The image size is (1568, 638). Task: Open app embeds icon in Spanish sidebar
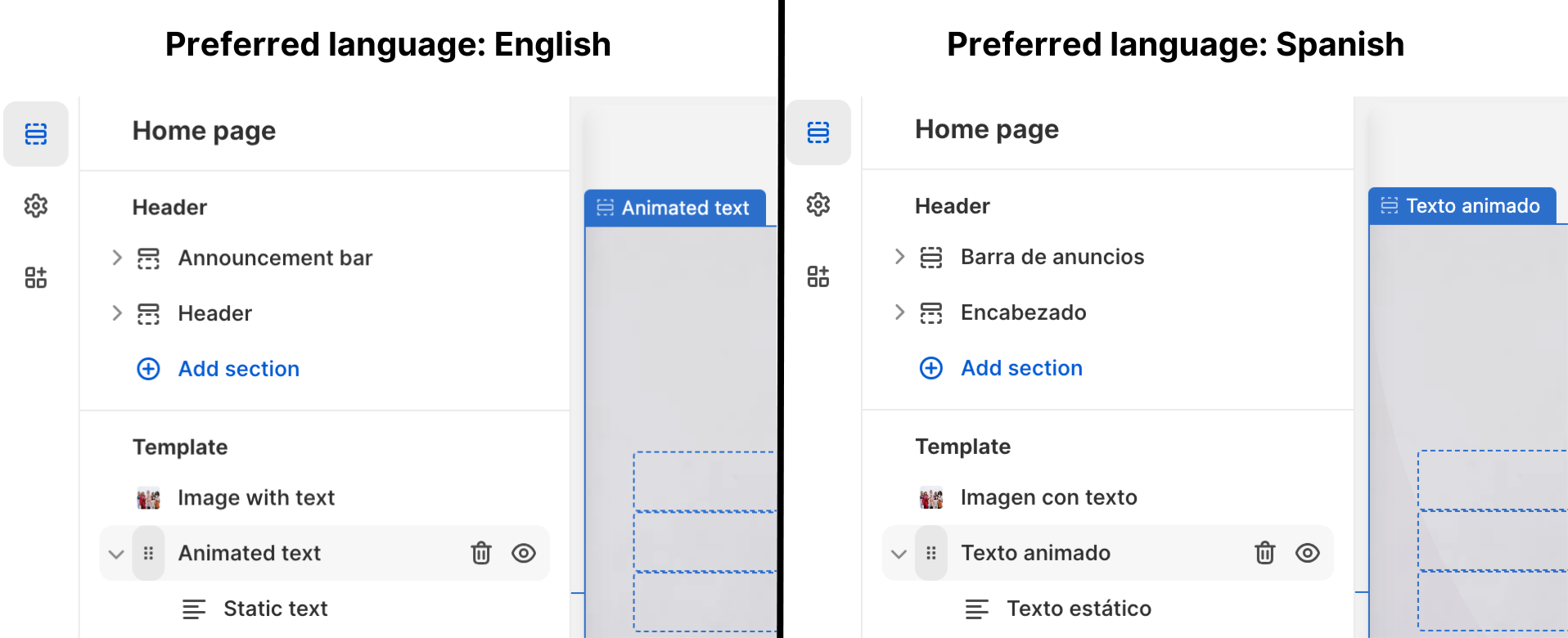click(818, 276)
